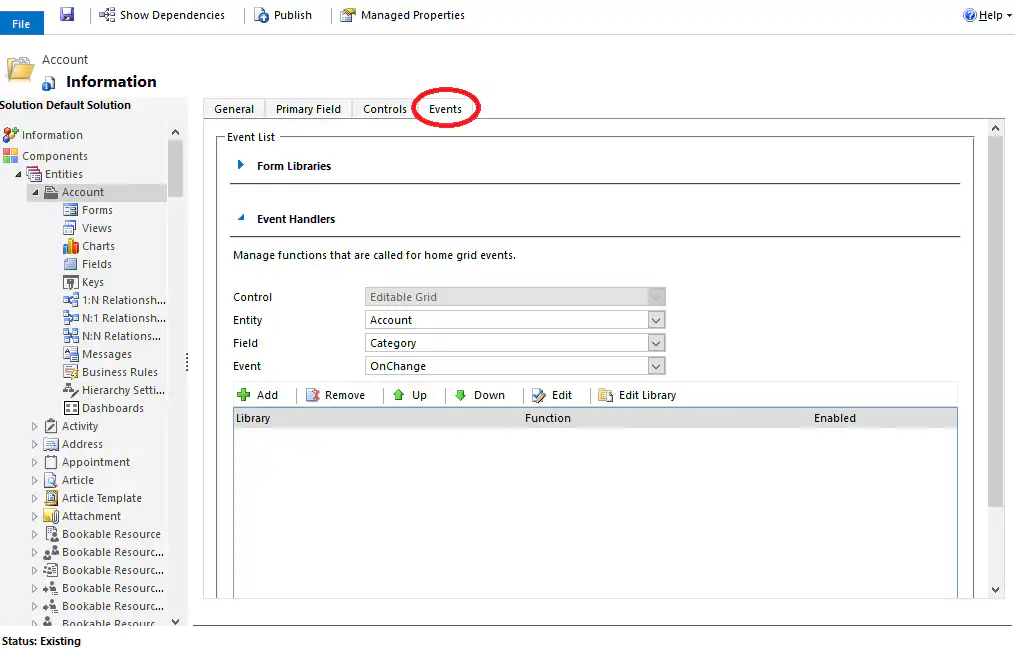Screen dimensions: 1015x649
Task: Click the Add button above the library list
Action: [257, 395]
